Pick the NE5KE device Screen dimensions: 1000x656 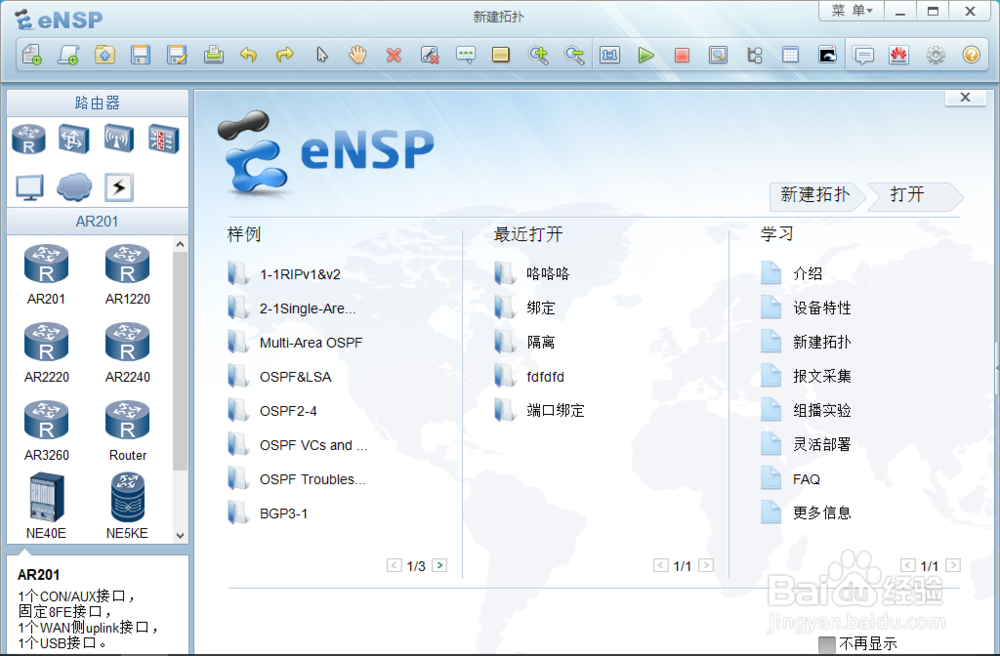pos(128,506)
